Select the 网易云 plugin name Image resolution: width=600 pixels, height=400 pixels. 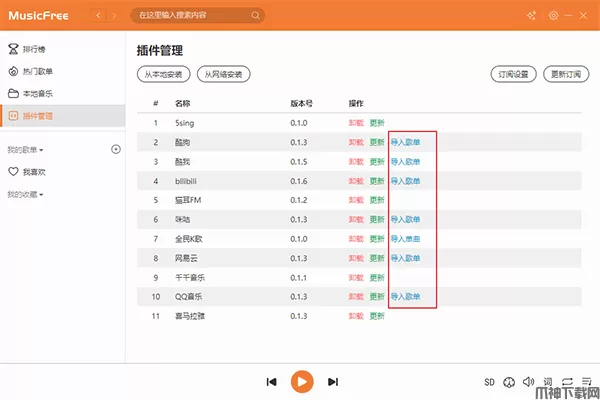[x=186, y=258]
